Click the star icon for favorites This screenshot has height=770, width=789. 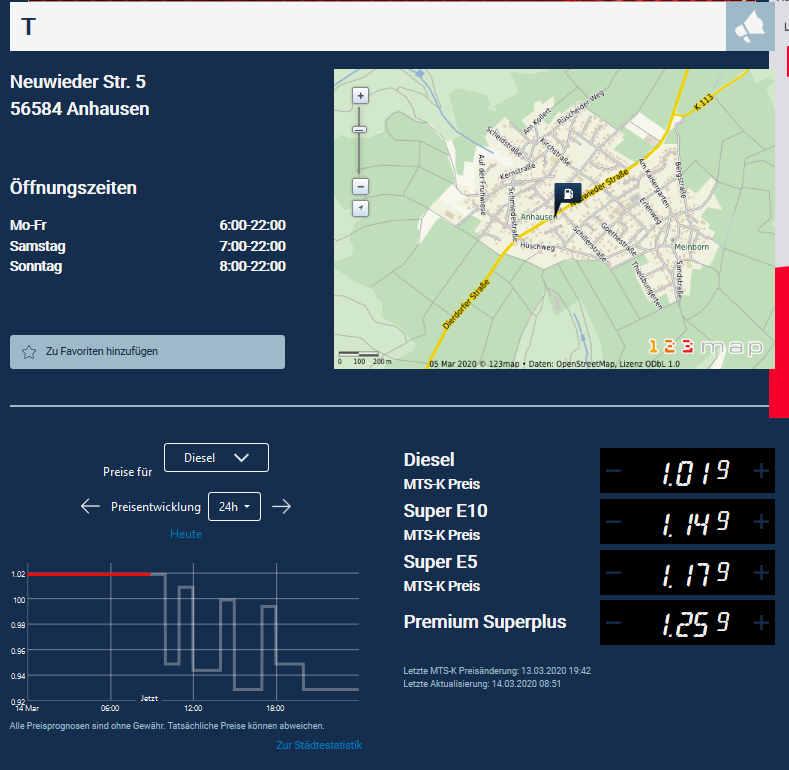pos(29,352)
